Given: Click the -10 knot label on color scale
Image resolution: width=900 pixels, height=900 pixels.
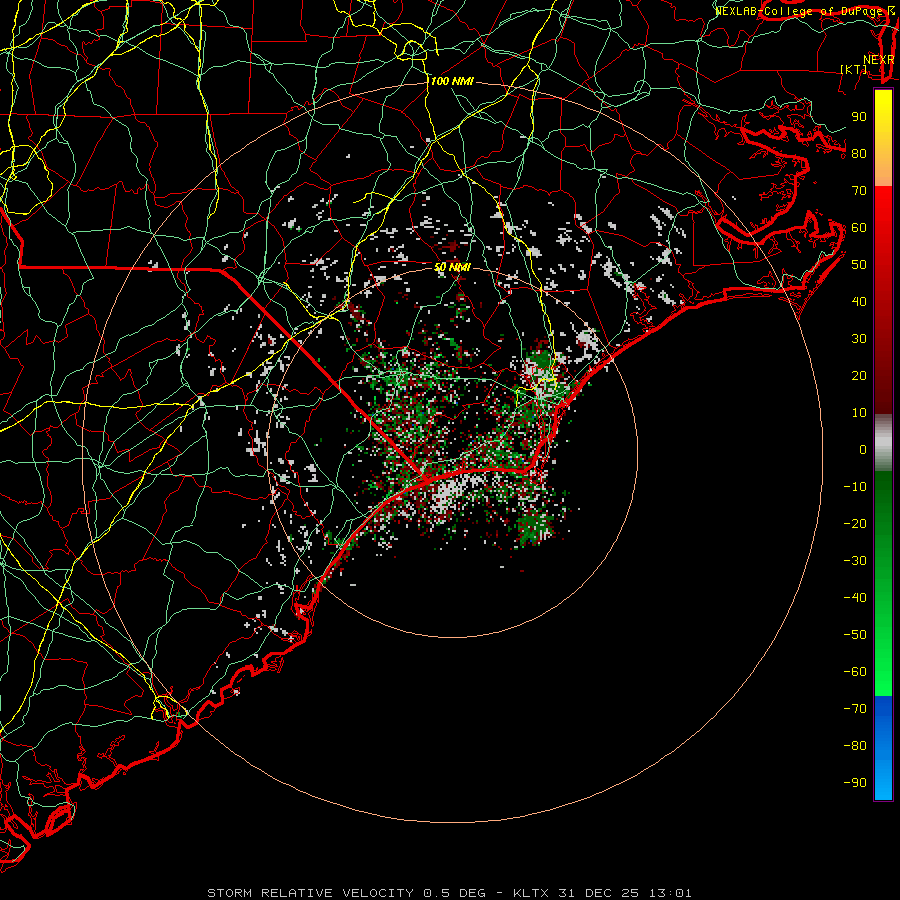Looking at the screenshot, I should coord(855,487).
